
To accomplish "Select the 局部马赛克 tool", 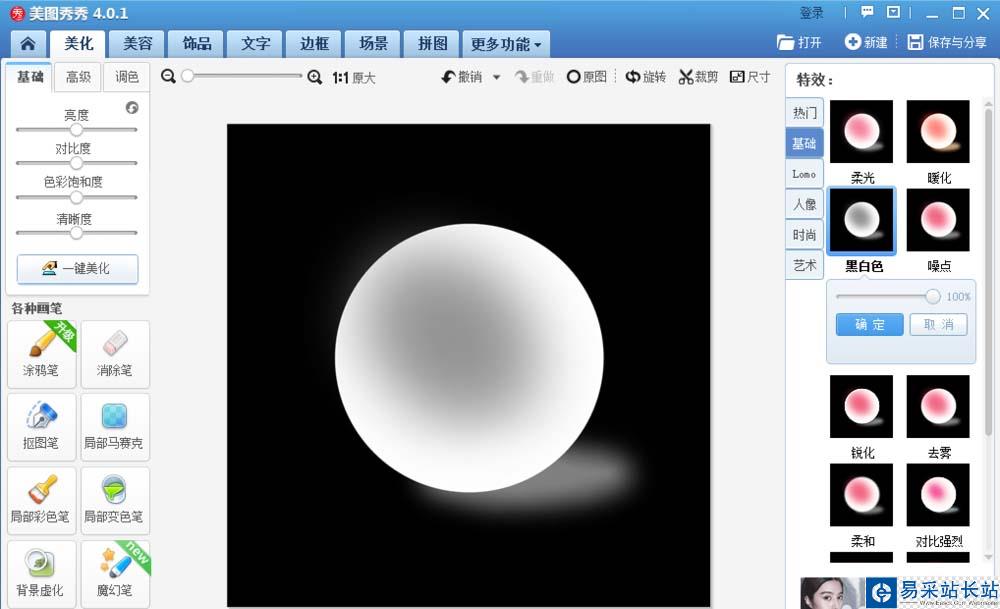I will (115, 427).
